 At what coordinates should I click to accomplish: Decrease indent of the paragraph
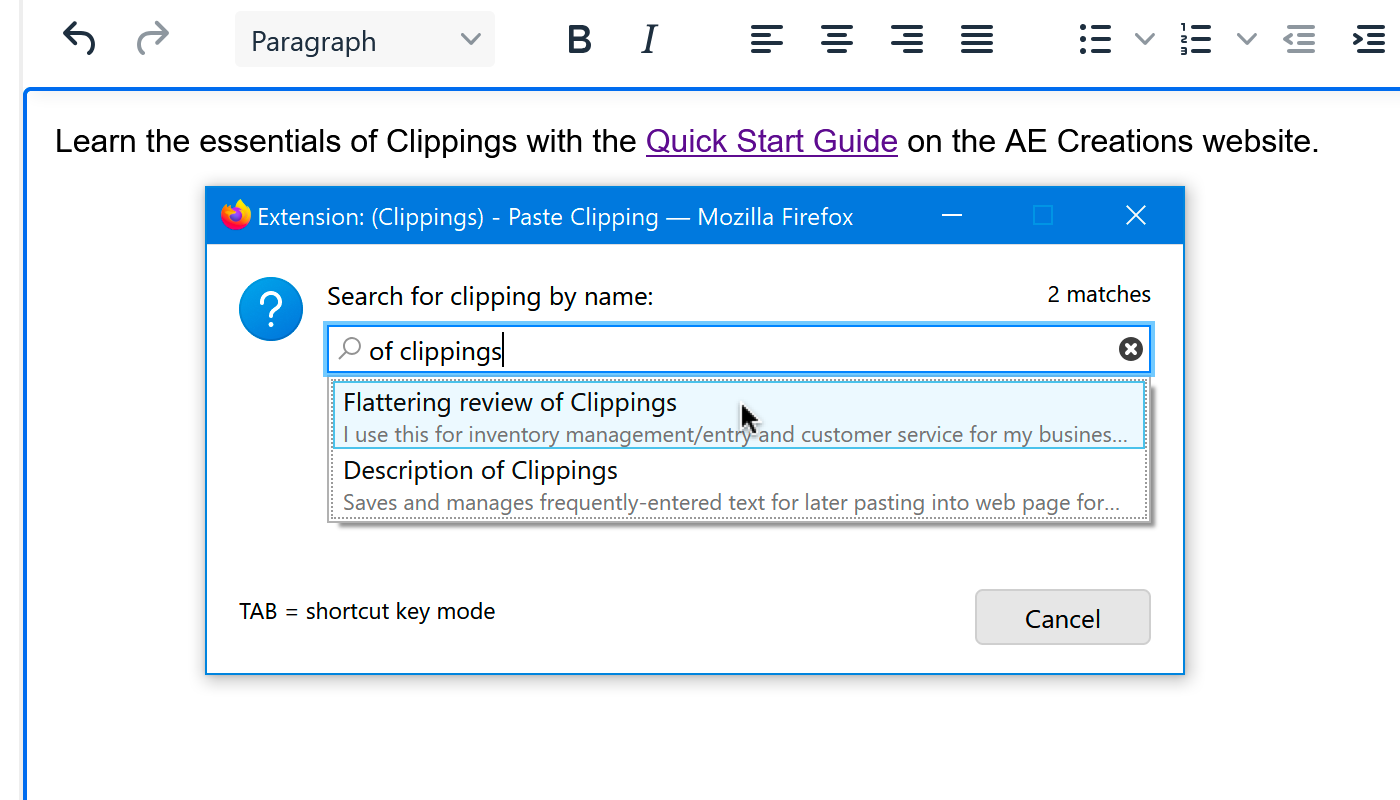(x=1299, y=40)
